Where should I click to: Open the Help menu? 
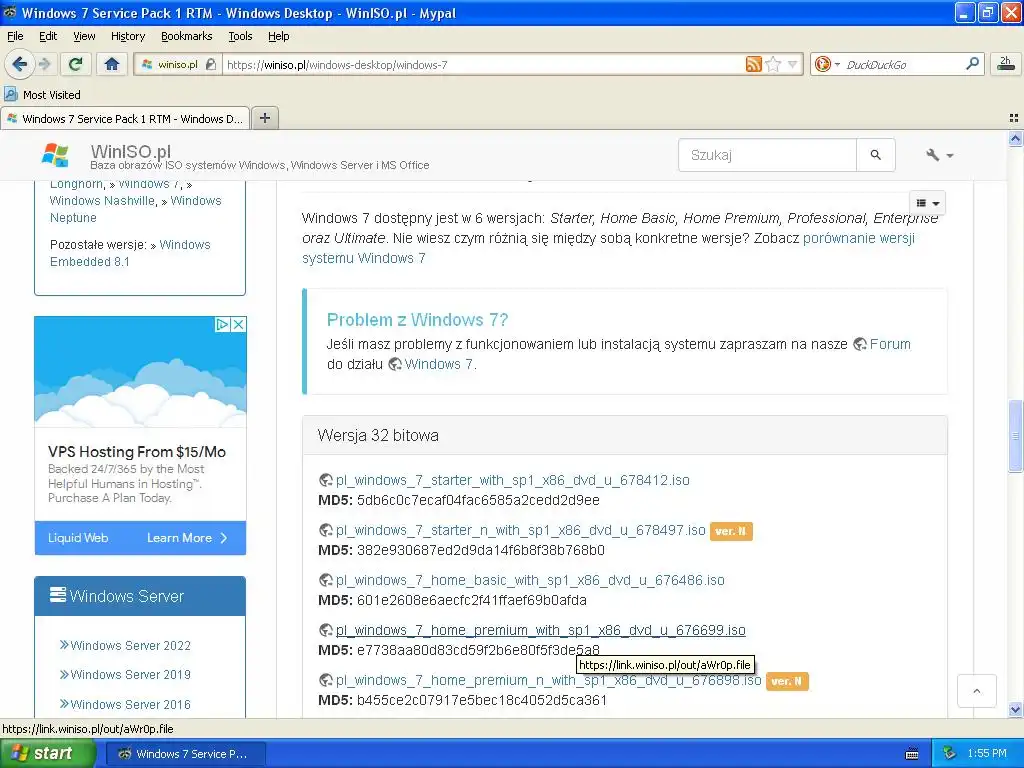click(x=279, y=36)
